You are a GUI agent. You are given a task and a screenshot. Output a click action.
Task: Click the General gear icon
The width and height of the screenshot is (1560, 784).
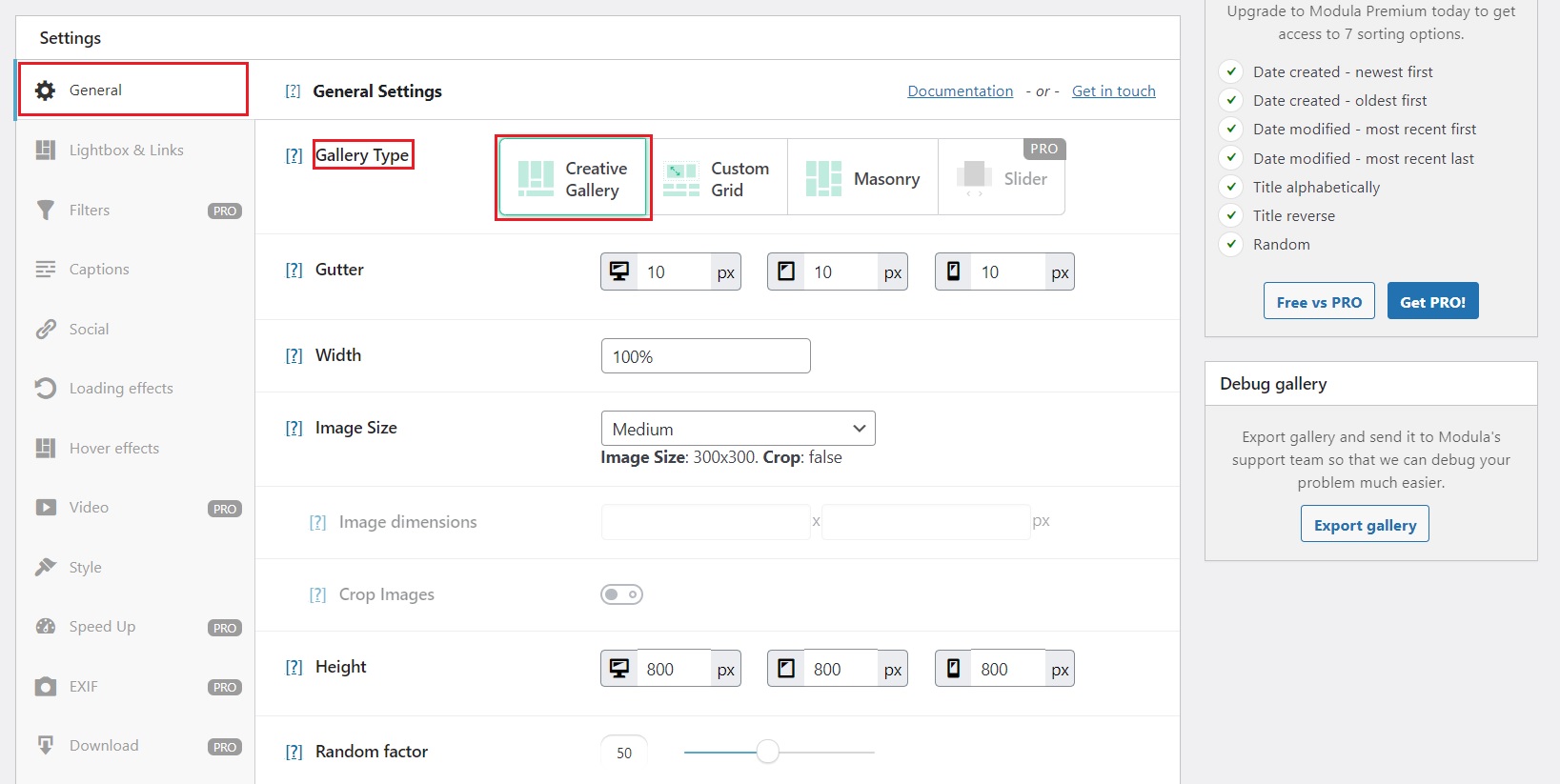45,90
